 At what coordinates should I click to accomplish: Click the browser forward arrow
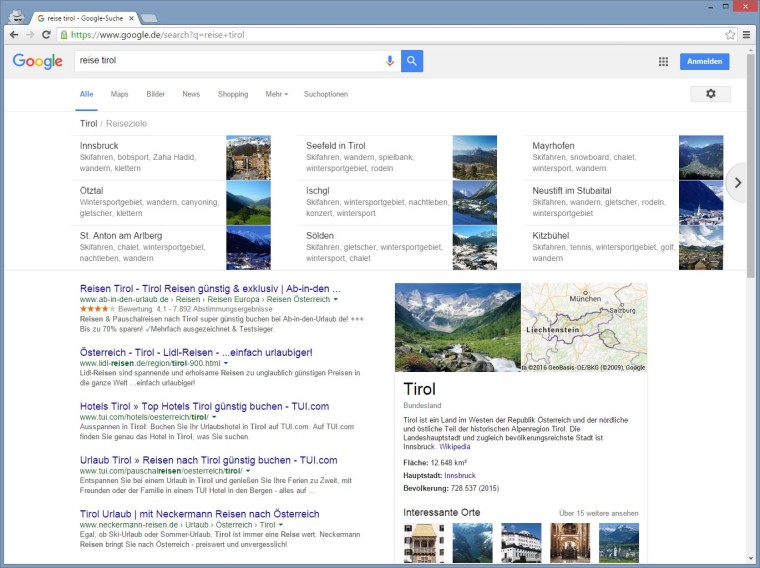30,34
